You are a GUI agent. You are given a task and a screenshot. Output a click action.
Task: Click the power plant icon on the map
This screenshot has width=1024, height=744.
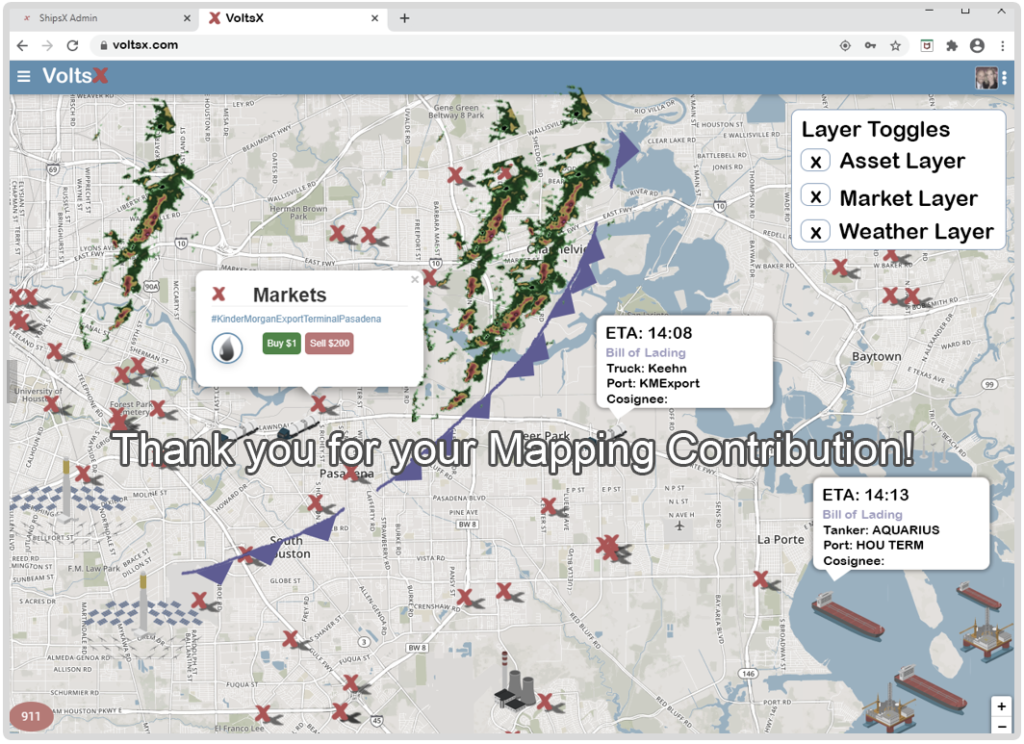515,681
